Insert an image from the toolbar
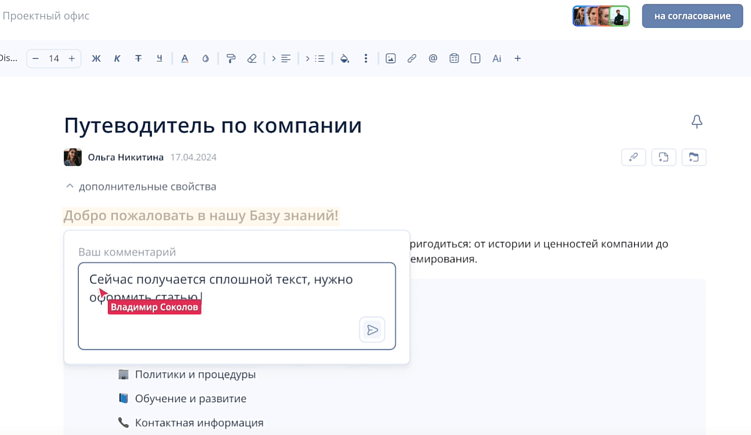 [x=391, y=58]
